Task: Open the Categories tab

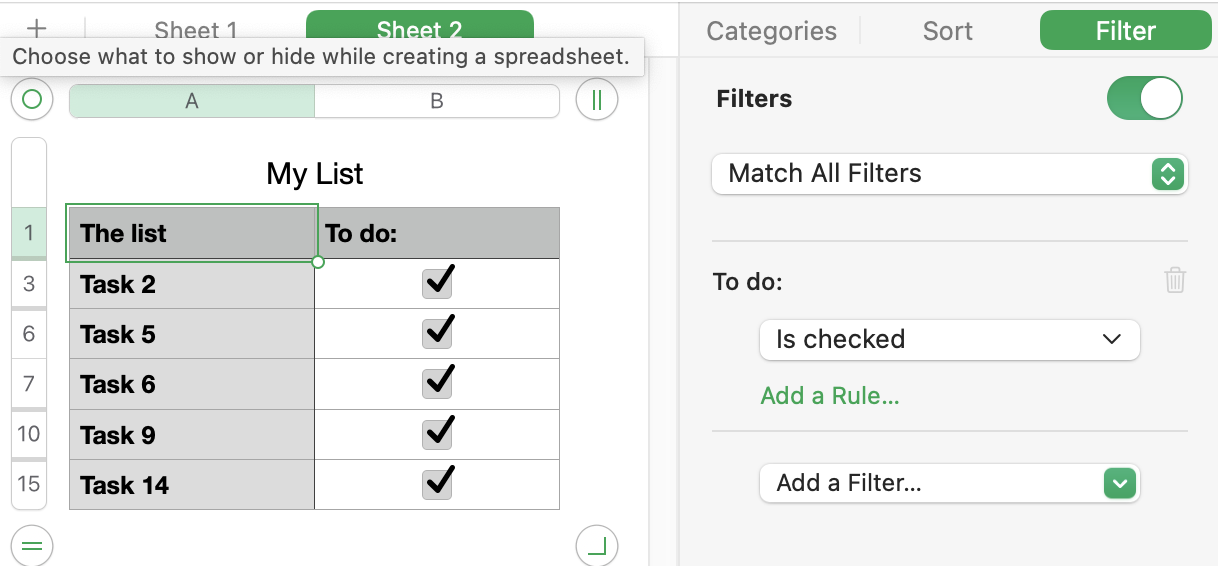Action: pyautogui.click(x=771, y=31)
